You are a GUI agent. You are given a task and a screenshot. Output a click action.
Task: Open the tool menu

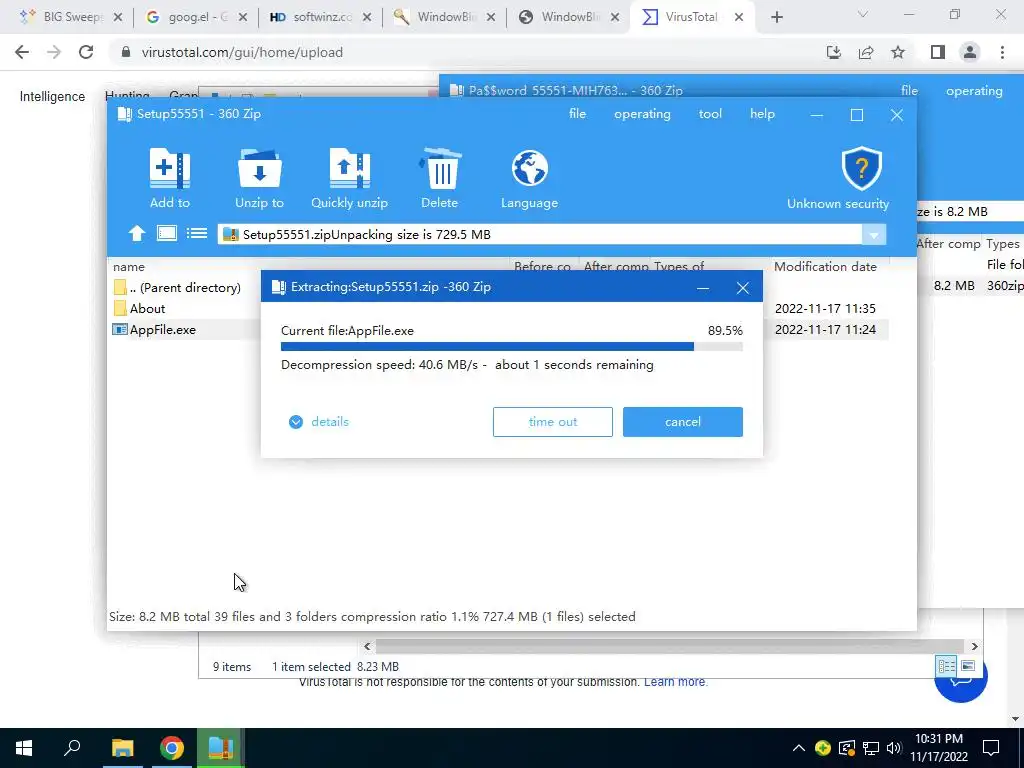[x=710, y=114]
